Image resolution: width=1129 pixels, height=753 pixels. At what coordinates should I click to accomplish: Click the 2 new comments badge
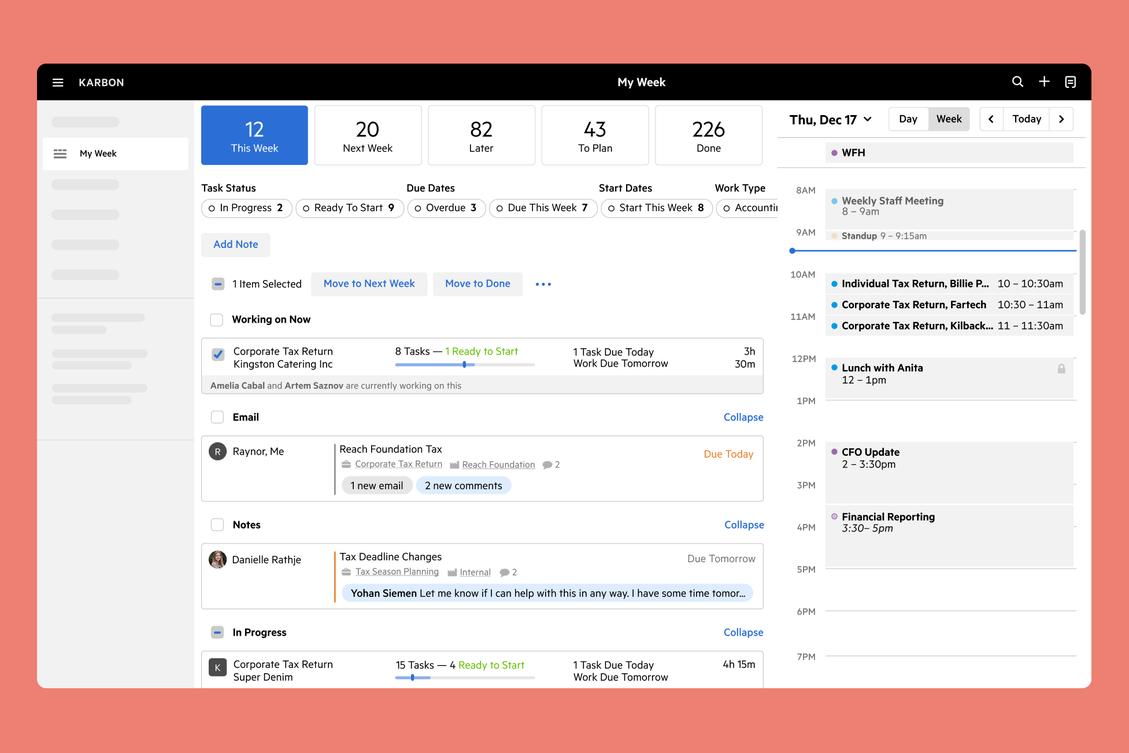pos(463,486)
